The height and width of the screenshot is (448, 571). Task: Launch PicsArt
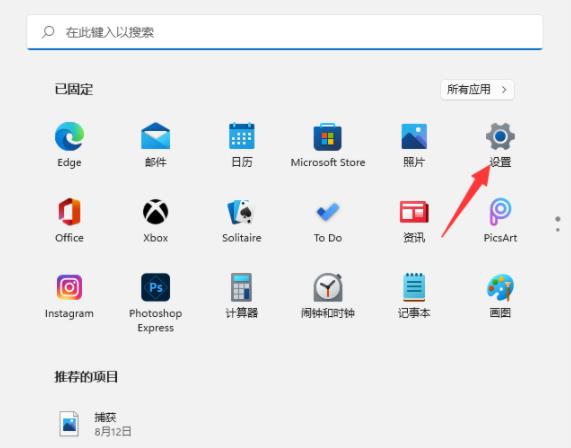pos(500,220)
